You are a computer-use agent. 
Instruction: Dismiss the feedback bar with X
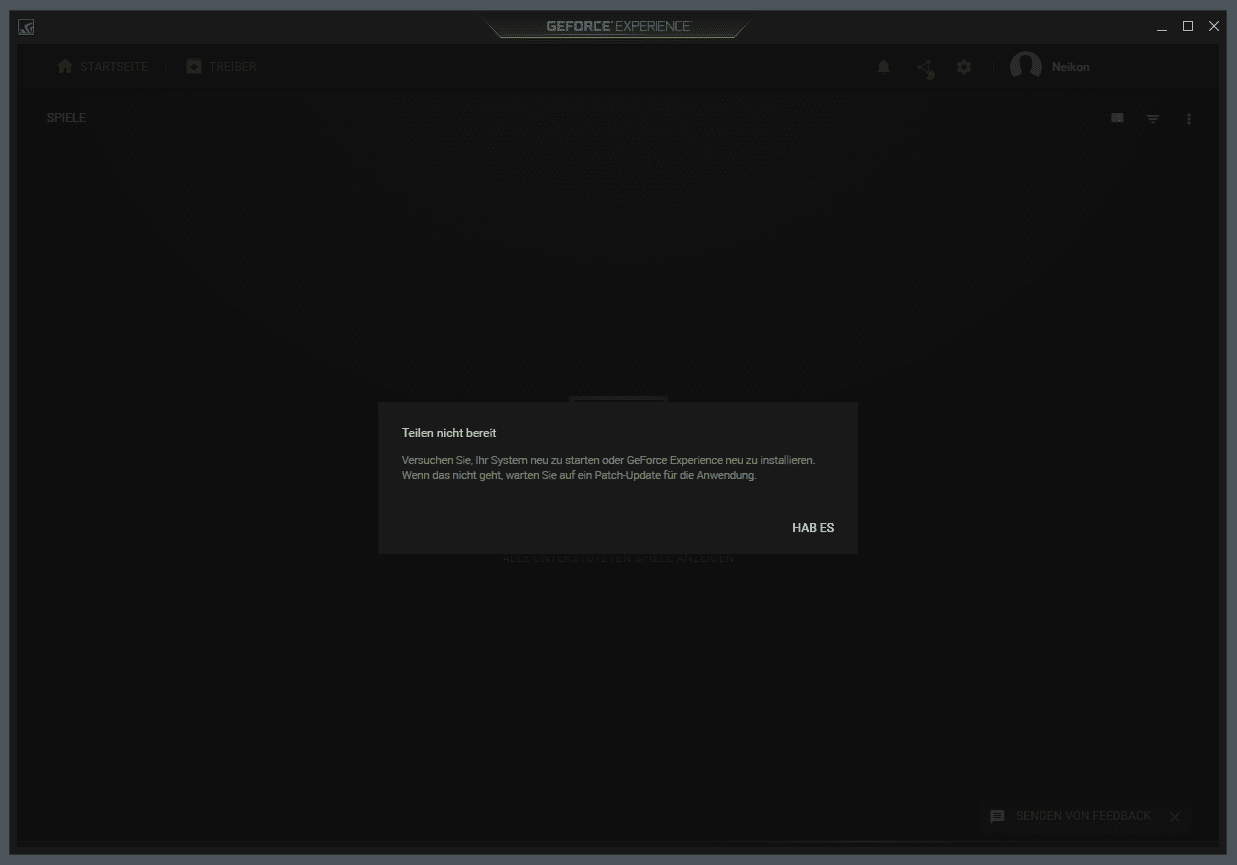(1175, 817)
